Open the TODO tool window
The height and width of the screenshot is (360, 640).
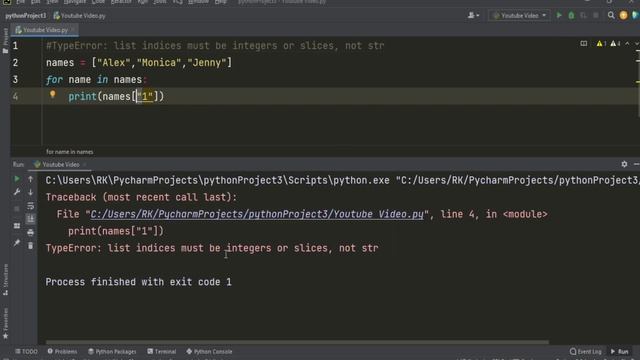pos(26,351)
